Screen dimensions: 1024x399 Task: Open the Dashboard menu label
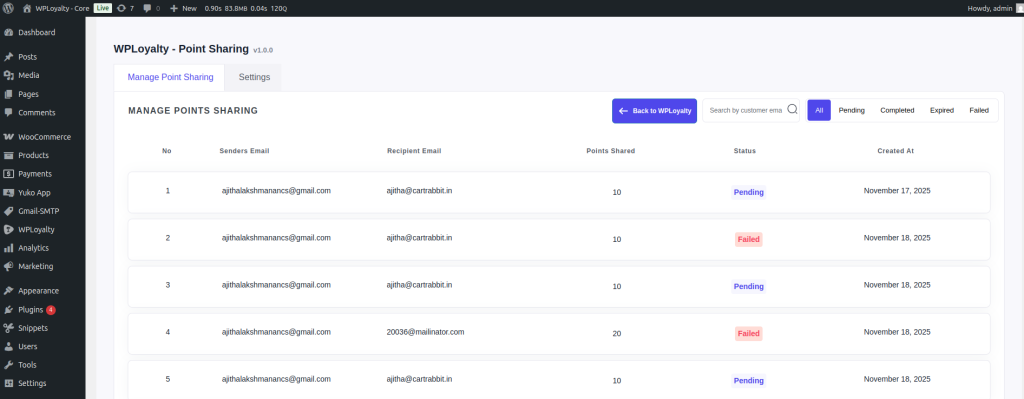[37, 32]
